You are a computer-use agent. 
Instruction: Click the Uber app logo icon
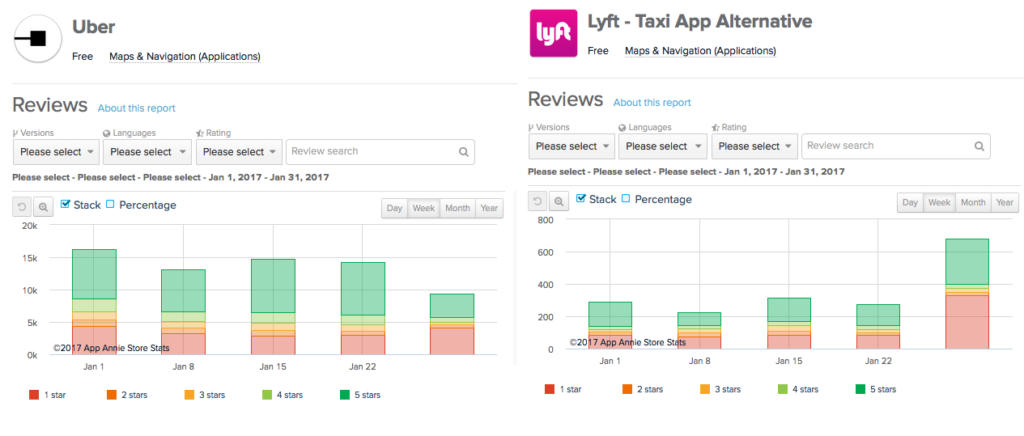pyautogui.click(x=38, y=39)
